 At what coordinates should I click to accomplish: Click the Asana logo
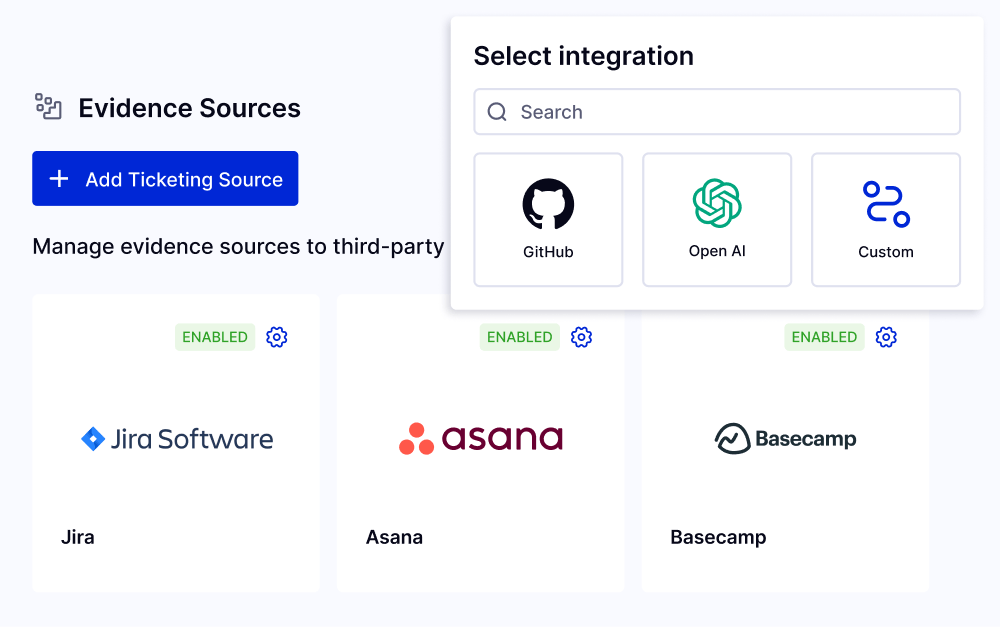[480, 438]
